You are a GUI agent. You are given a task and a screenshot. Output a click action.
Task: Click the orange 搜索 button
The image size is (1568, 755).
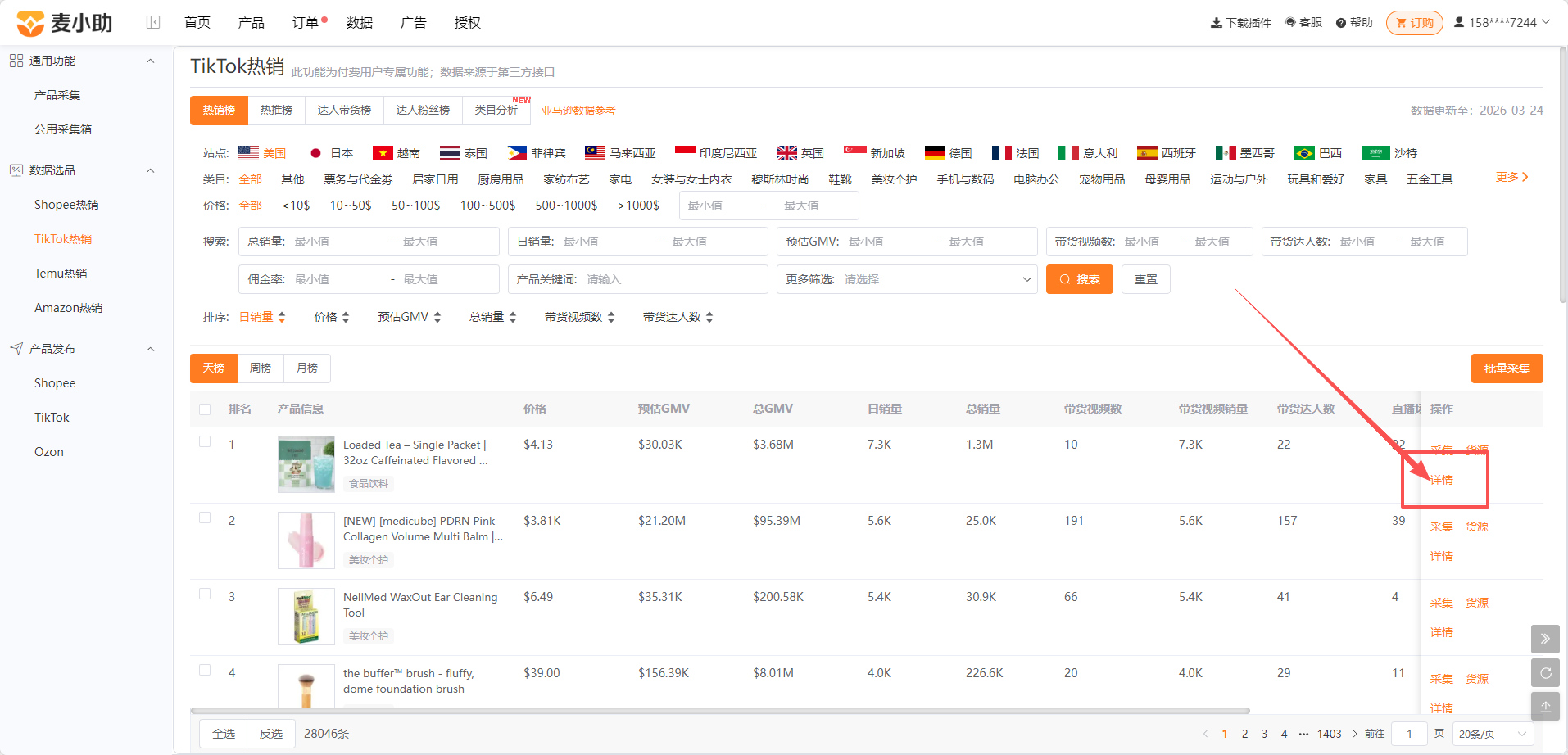click(1080, 279)
